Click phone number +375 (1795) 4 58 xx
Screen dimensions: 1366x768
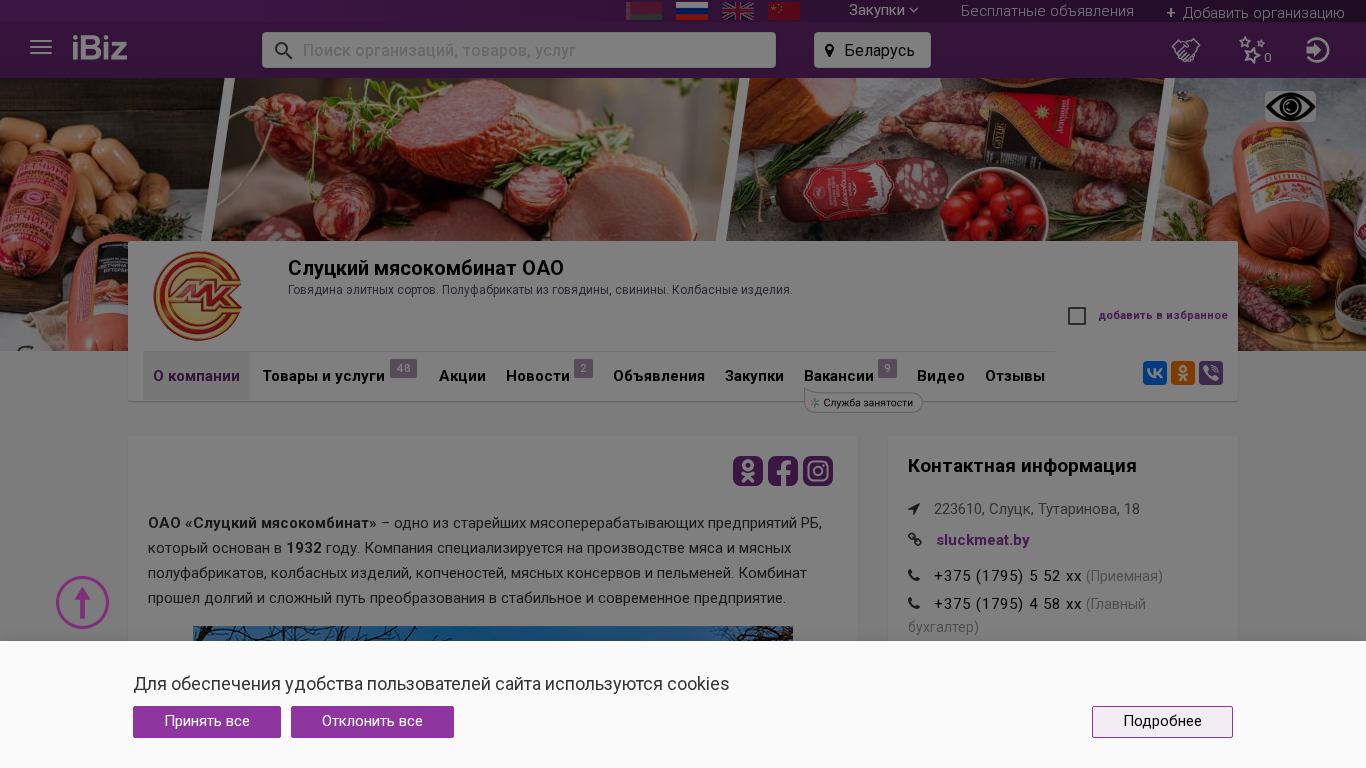click(1007, 604)
